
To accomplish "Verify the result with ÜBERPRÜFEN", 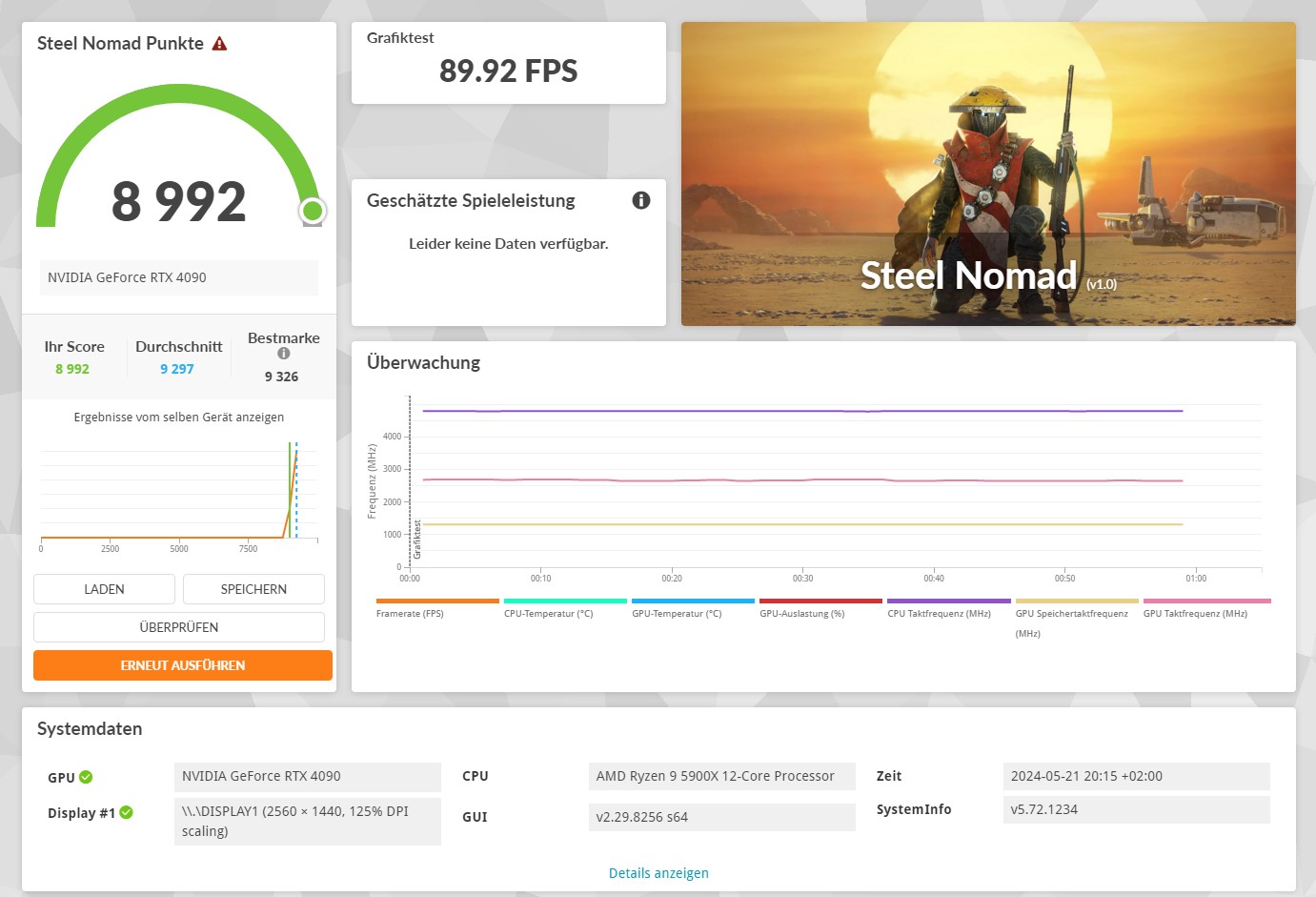I will tap(179, 626).
